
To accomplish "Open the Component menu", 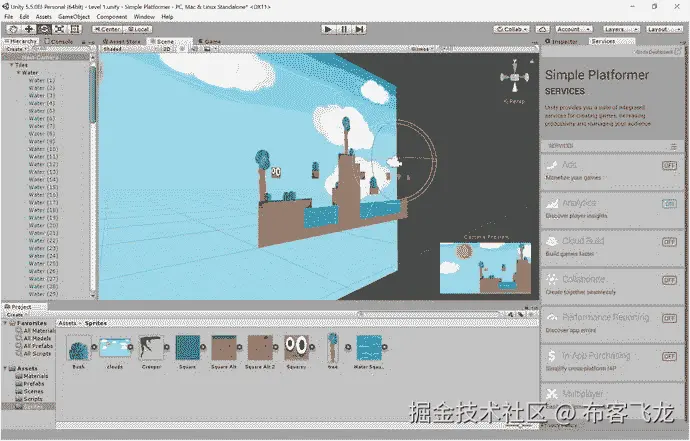I will [112, 17].
